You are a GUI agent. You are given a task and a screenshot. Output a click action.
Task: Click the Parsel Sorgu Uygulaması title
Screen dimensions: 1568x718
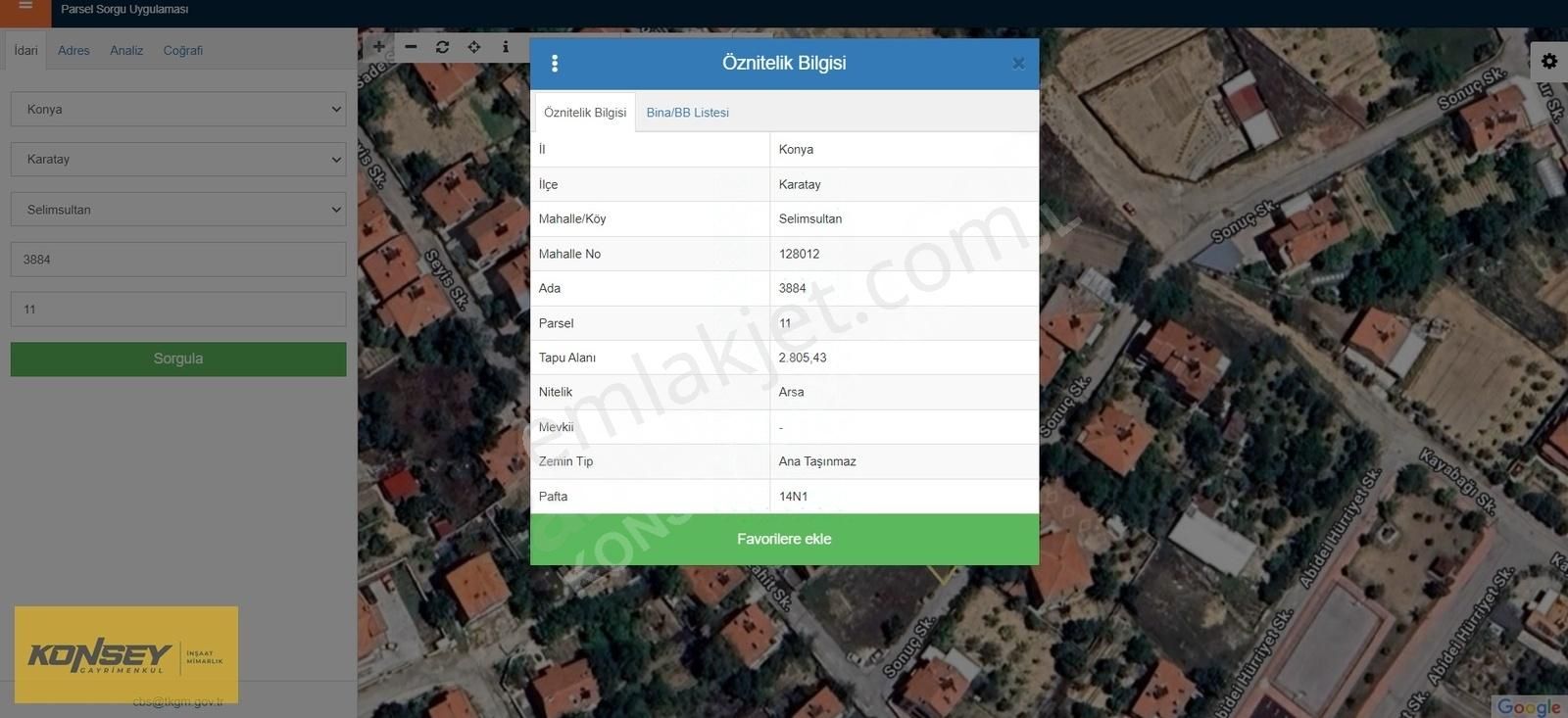pos(124,9)
